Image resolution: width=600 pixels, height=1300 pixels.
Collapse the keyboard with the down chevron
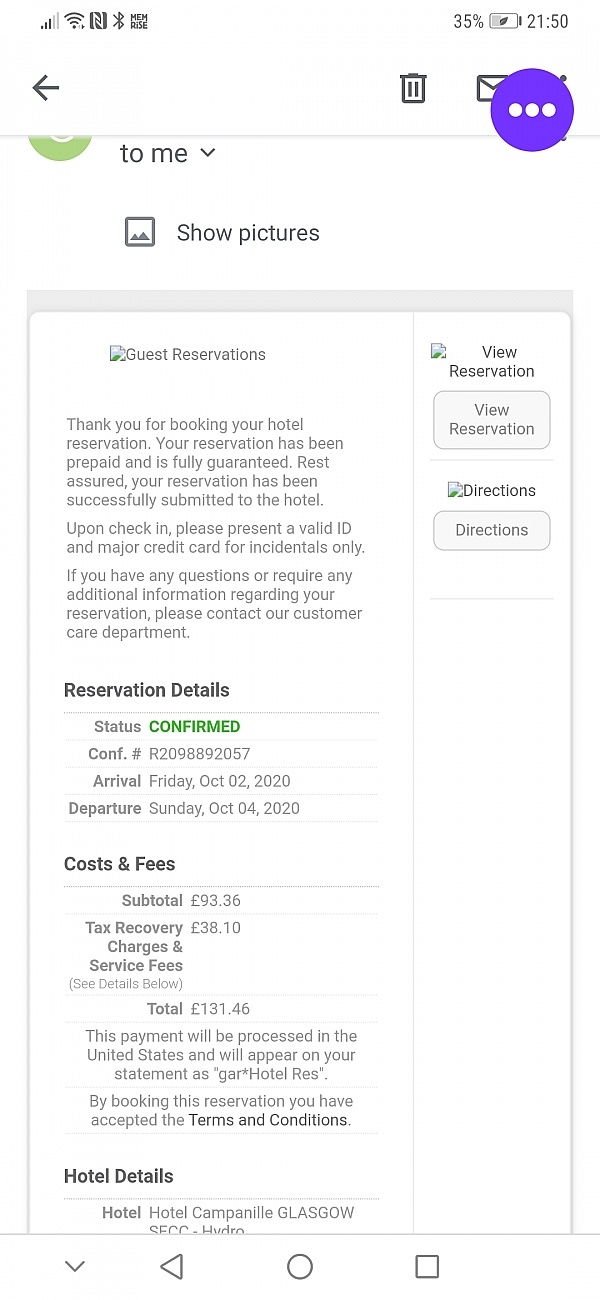(74, 1265)
